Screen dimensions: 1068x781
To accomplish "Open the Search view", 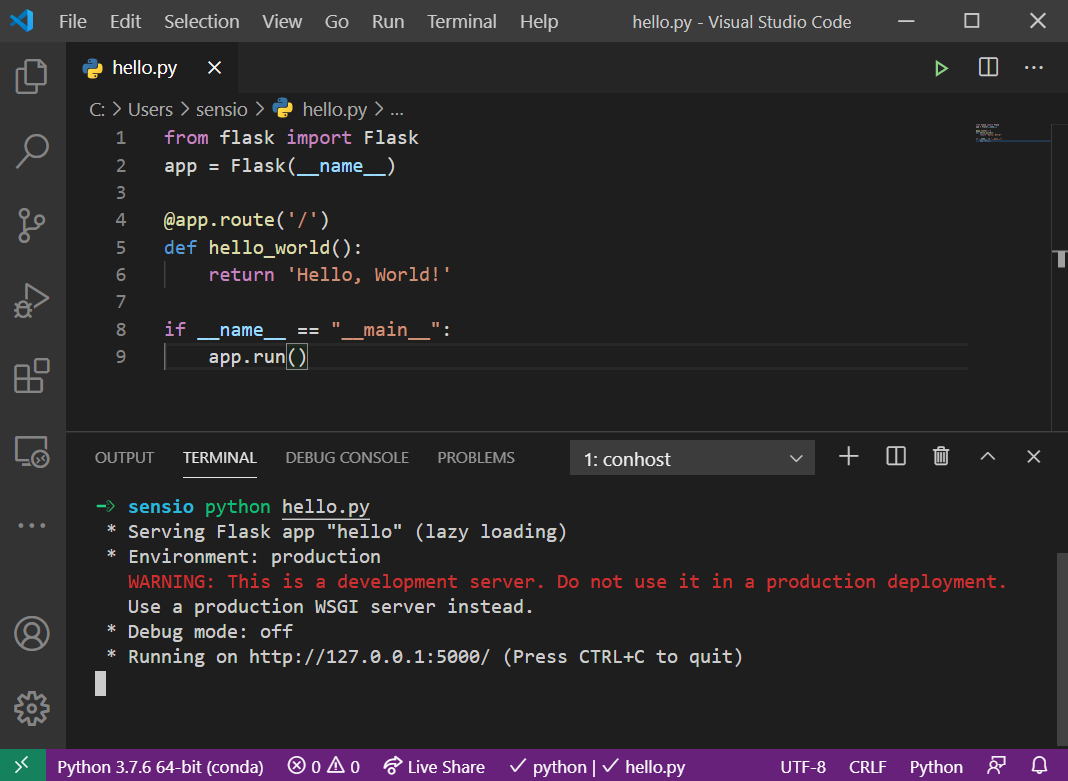I will pos(31,150).
